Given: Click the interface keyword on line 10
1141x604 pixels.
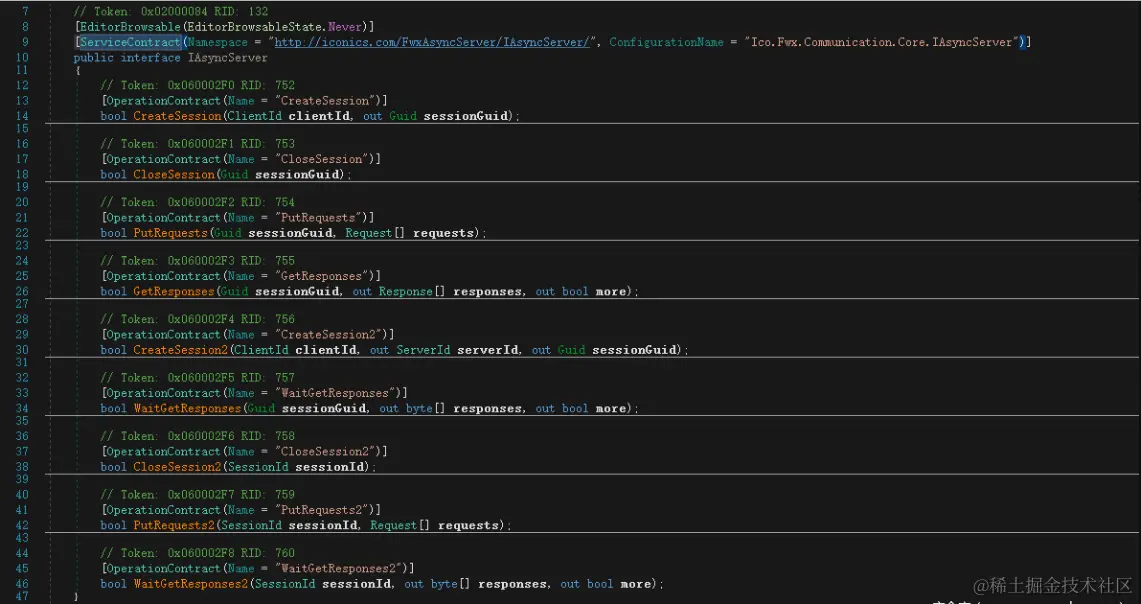Looking at the screenshot, I should pyautogui.click(x=151, y=57).
